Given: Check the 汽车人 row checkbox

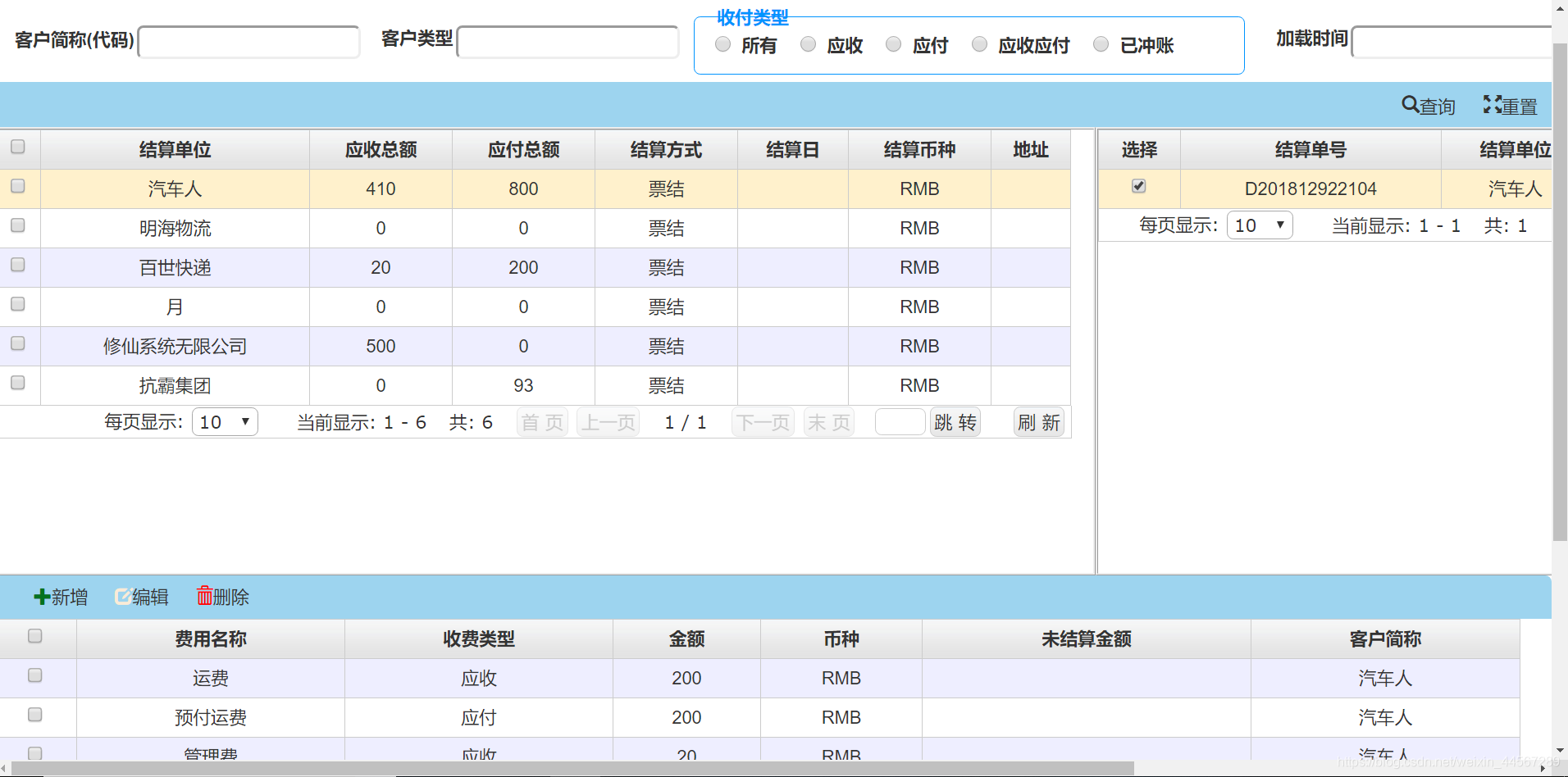Looking at the screenshot, I should 18,186.
